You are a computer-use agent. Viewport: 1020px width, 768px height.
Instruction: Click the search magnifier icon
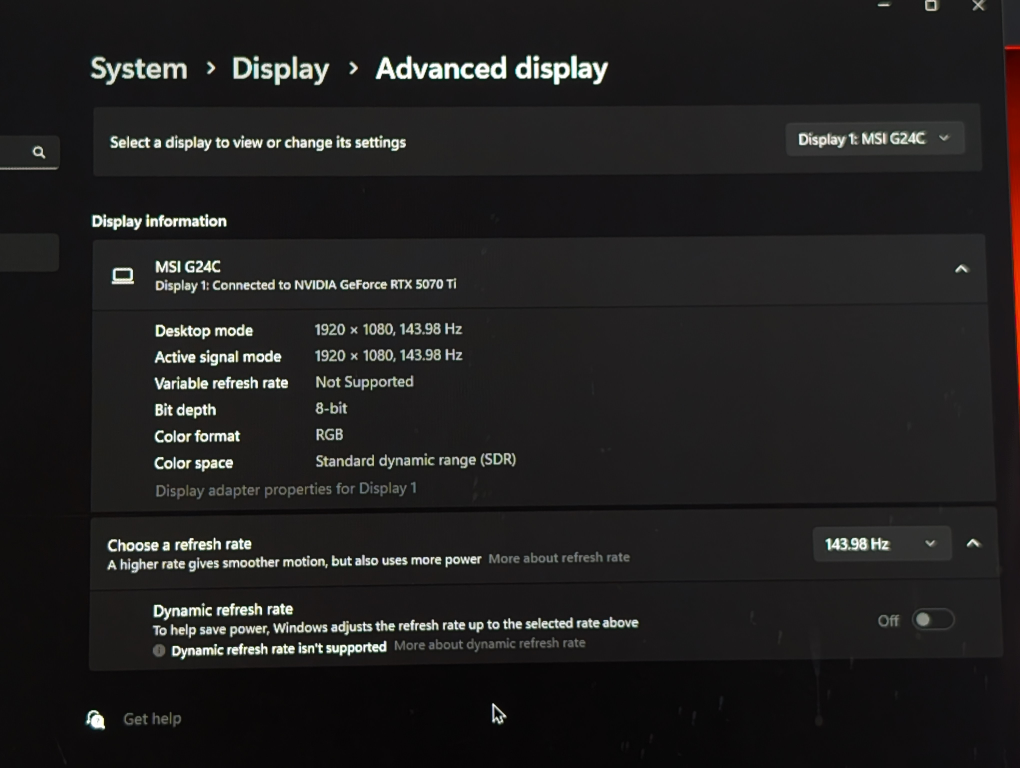(x=39, y=152)
